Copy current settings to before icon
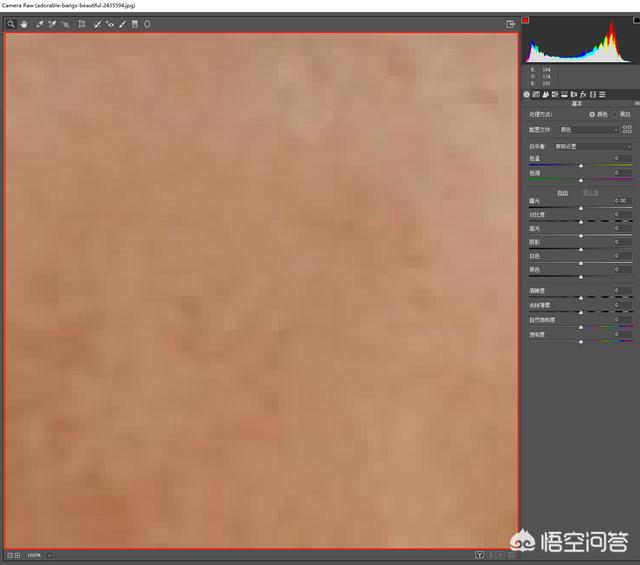The height and width of the screenshot is (565, 640). click(x=500, y=555)
